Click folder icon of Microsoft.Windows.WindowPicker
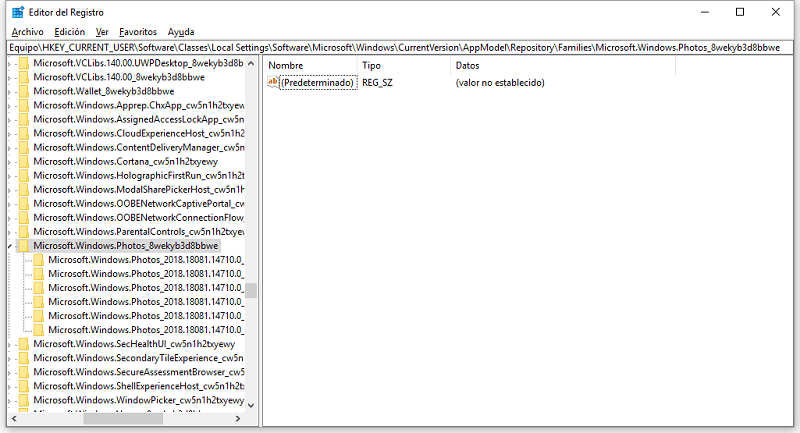Image resolution: width=800 pixels, height=433 pixels. [x=23, y=400]
